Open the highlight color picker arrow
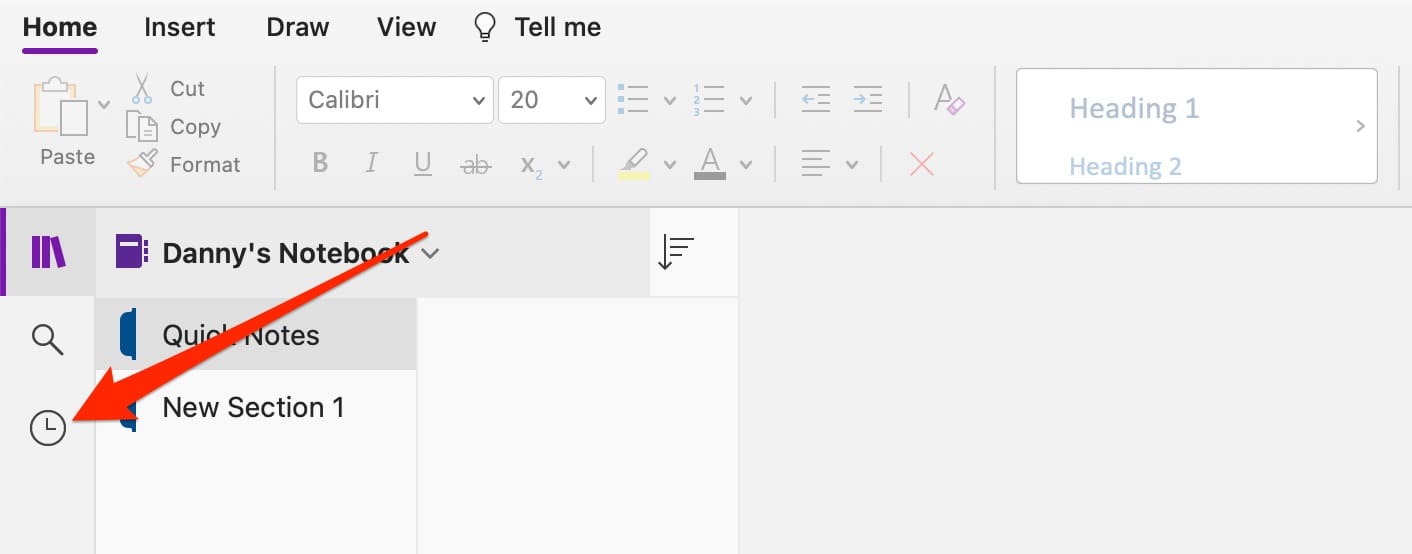 pyautogui.click(x=670, y=166)
